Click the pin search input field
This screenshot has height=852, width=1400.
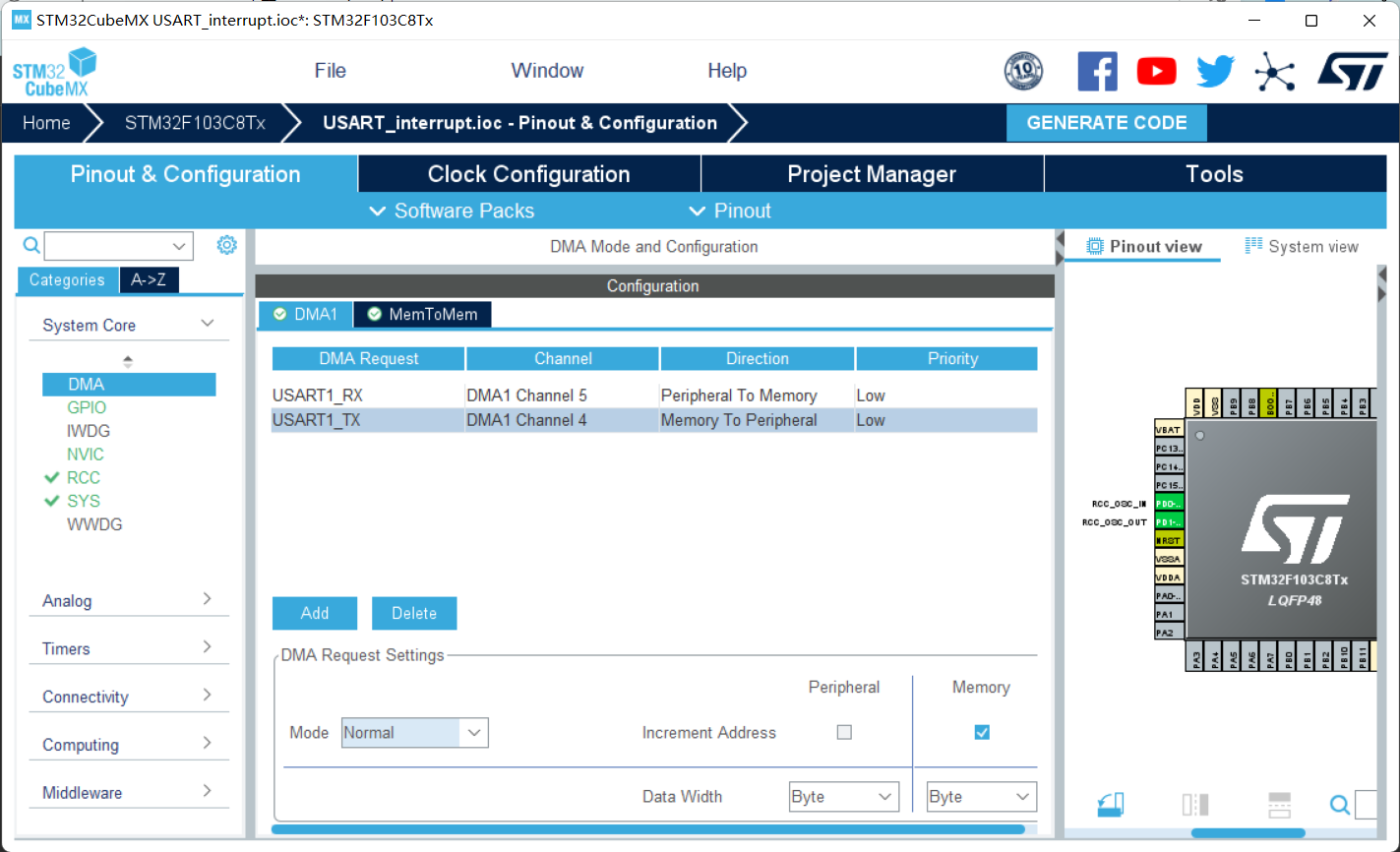tap(1366, 805)
